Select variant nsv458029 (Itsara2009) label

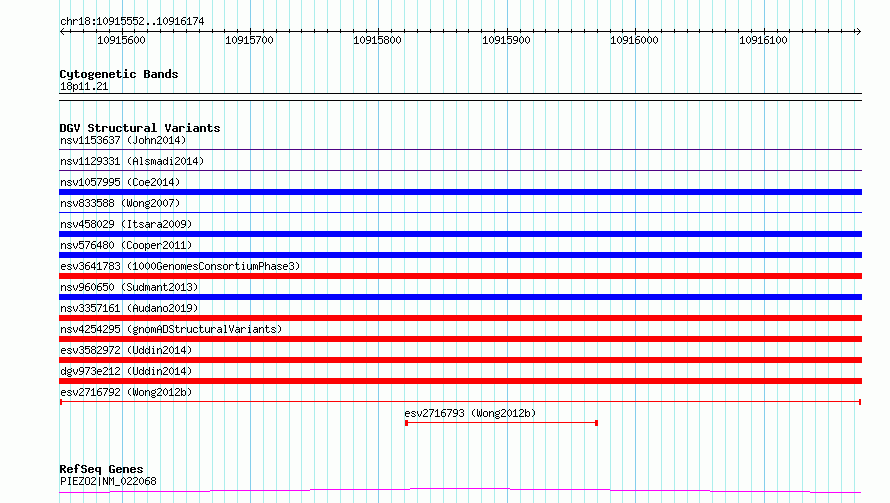pos(126,224)
